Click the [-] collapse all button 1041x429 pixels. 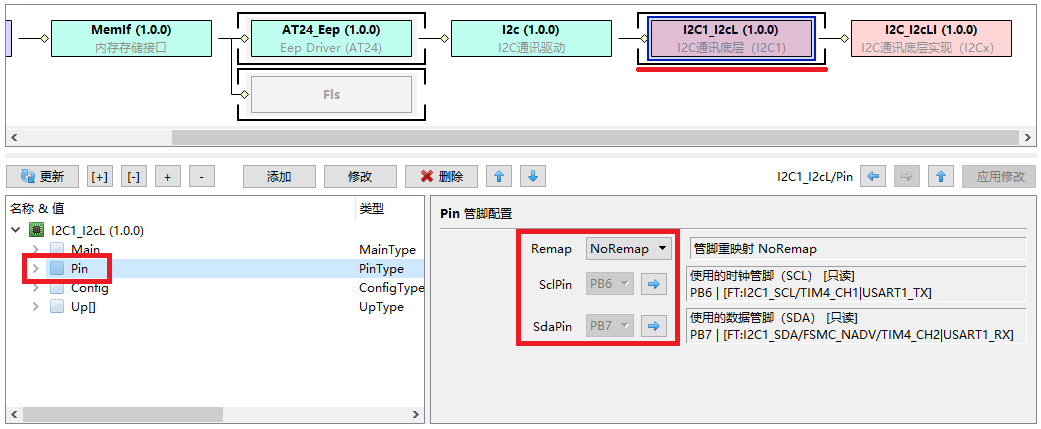[x=134, y=177]
